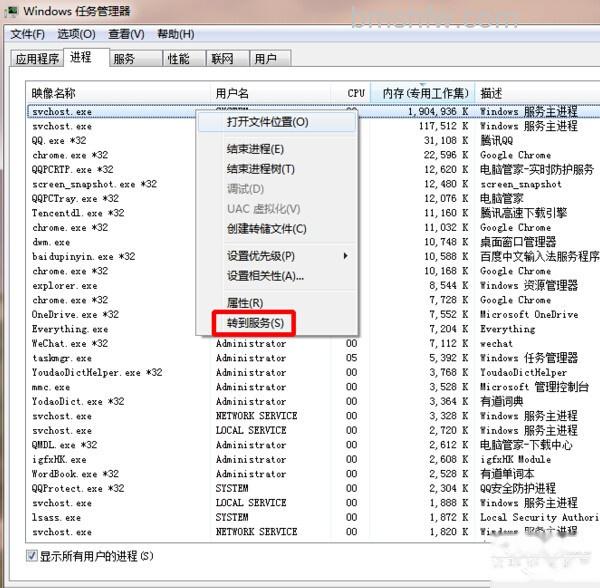Click description 桌面窗口管理器
The image size is (600, 588).
click(x=518, y=242)
